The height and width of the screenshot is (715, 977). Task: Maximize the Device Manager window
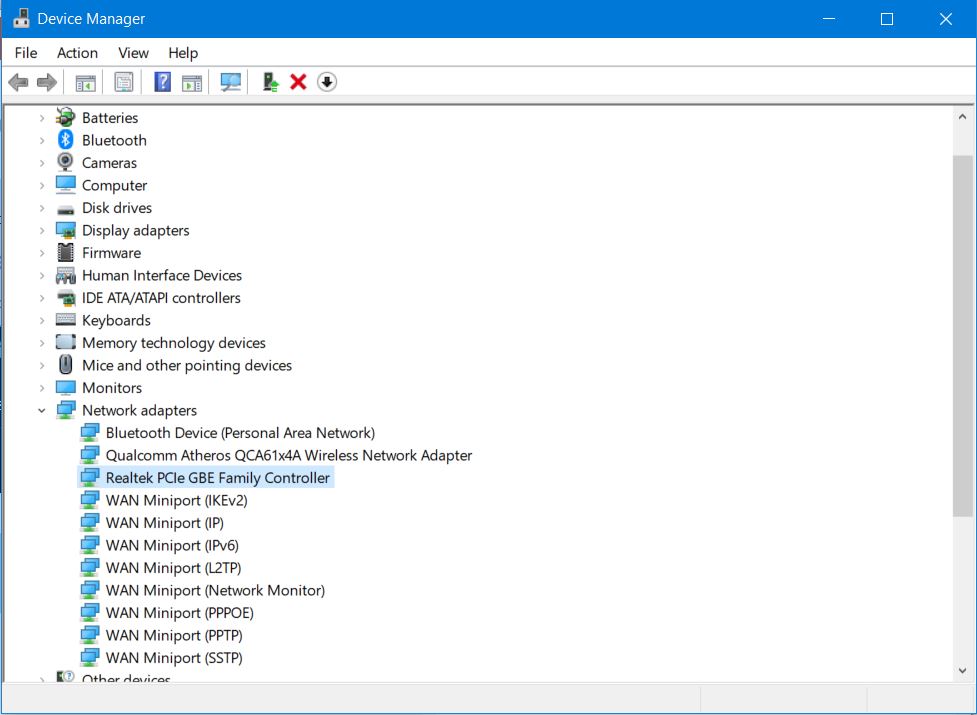click(x=887, y=19)
